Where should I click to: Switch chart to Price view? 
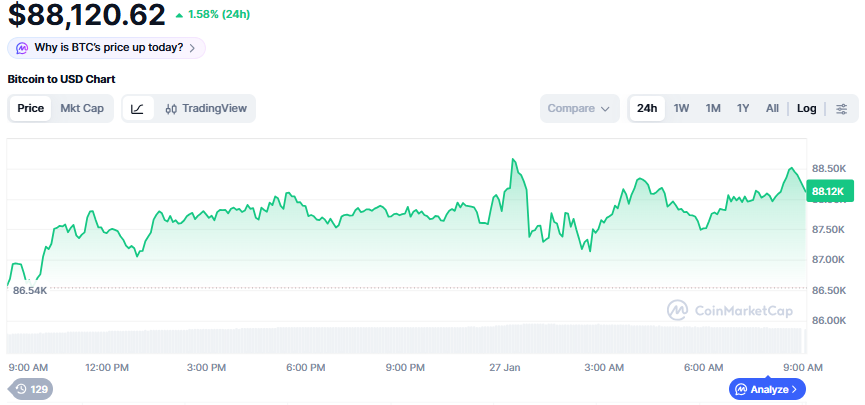(x=30, y=108)
